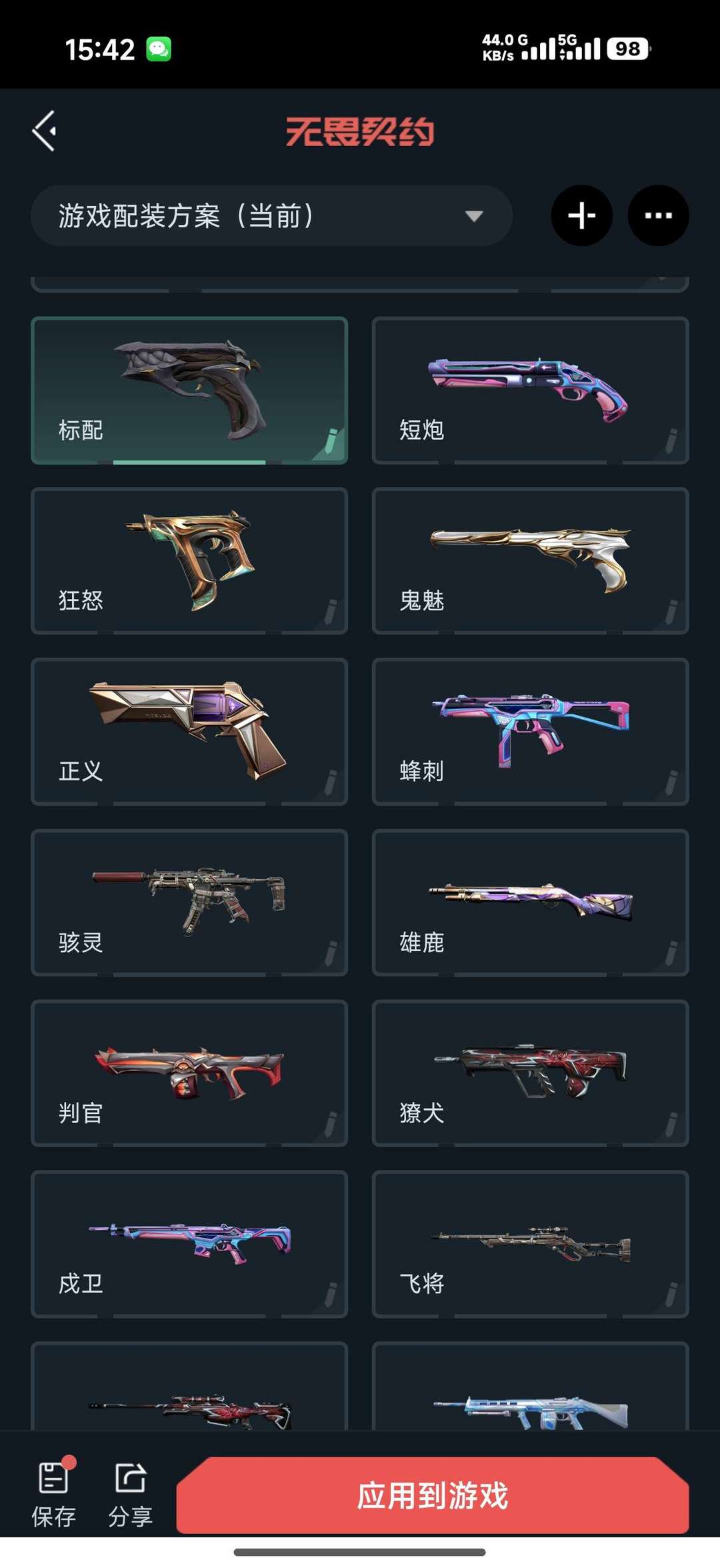Click the 应用到游戏 apply button
Image resolution: width=720 pixels, height=1568 pixels.
pyautogui.click(x=433, y=1495)
